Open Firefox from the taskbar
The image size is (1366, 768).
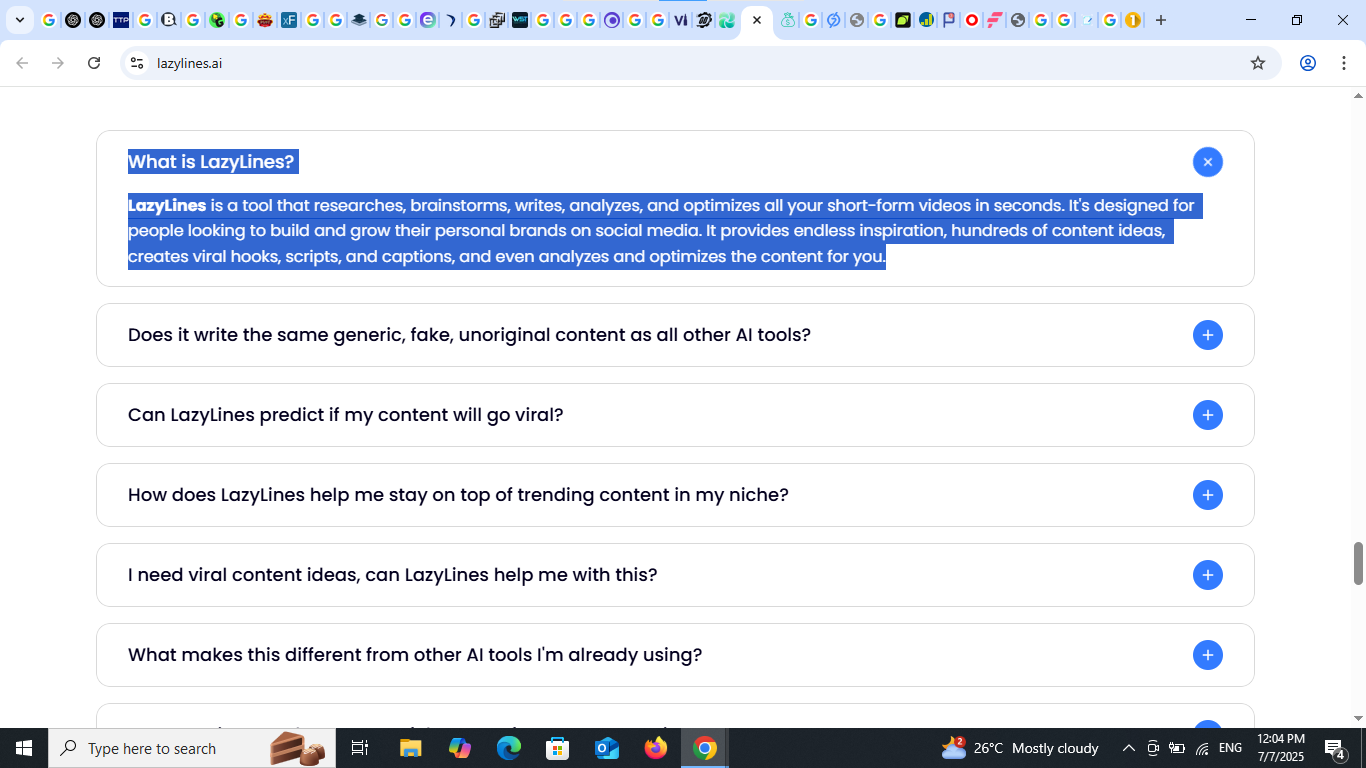tap(656, 748)
